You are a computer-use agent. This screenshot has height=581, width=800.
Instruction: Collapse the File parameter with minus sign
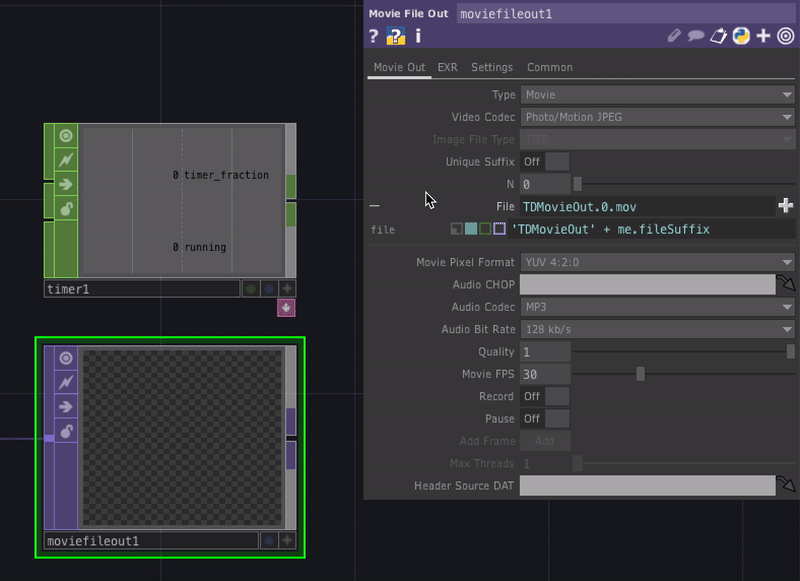pyautogui.click(x=374, y=206)
